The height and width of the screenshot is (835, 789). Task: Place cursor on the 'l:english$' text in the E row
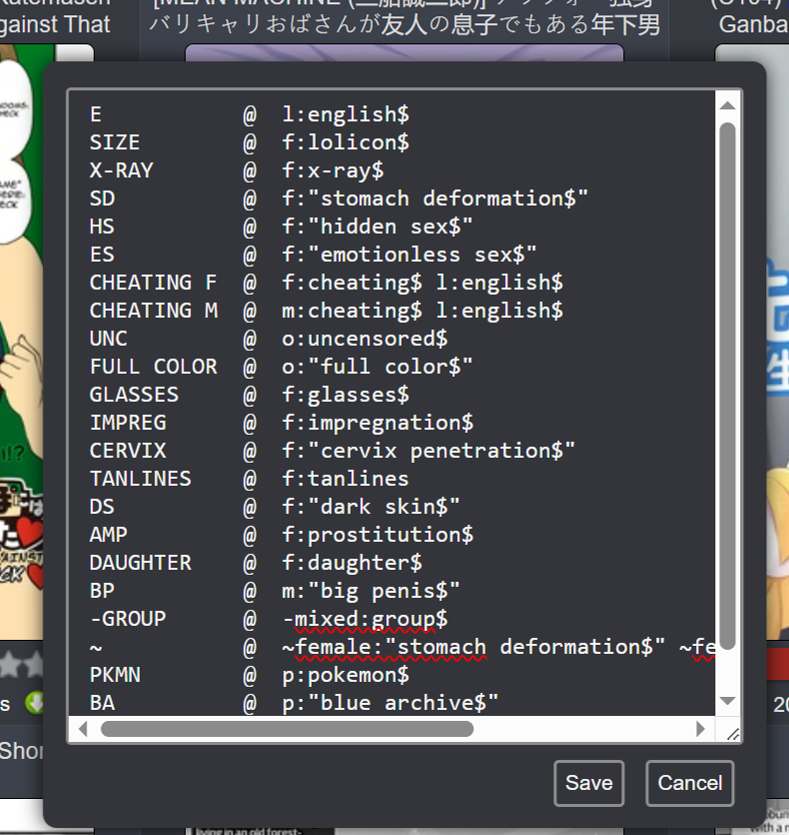(346, 114)
